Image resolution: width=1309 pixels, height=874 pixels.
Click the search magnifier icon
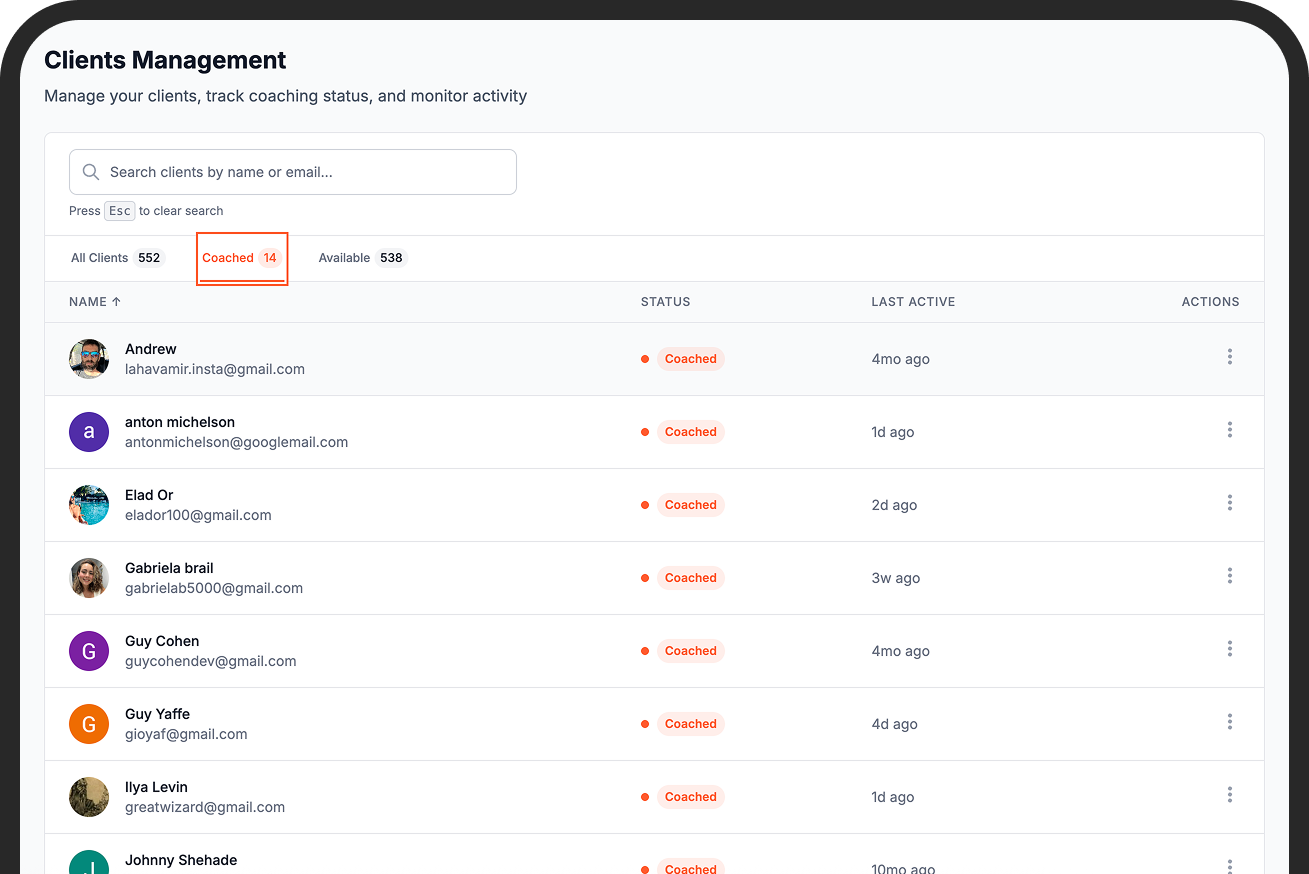tap(91, 172)
